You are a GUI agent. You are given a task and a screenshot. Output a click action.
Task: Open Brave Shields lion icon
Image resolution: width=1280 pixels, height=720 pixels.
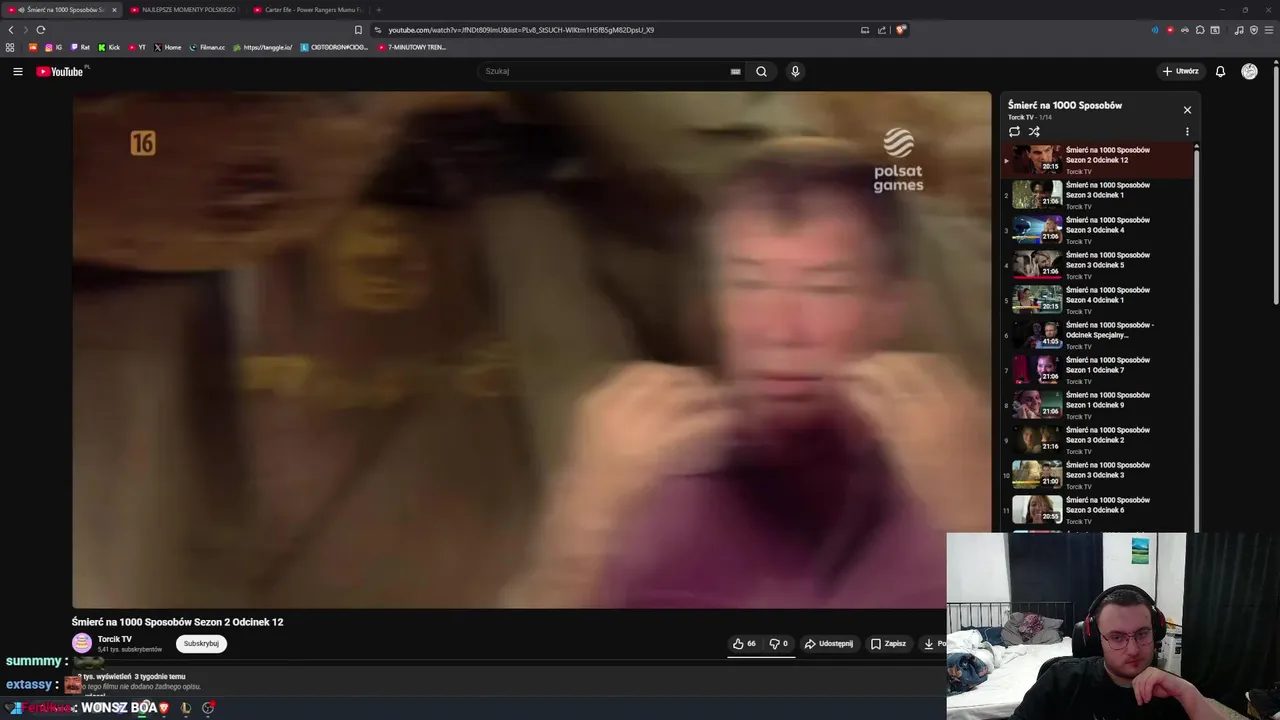tap(901, 30)
